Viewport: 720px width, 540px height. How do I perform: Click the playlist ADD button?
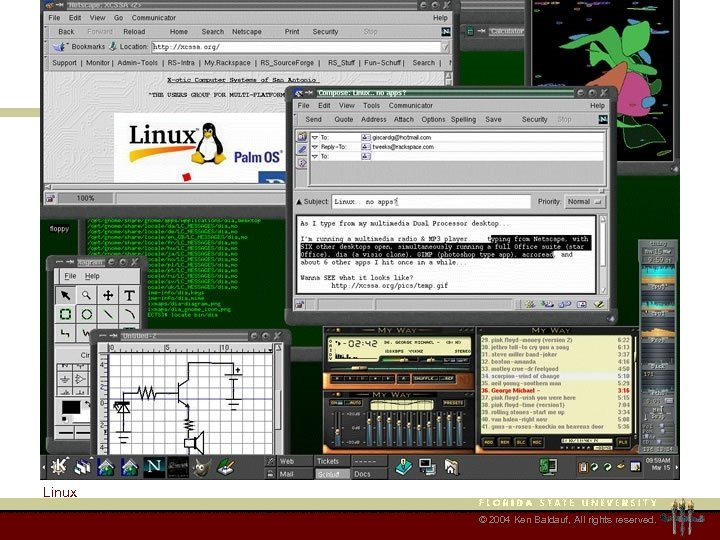click(x=489, y=443)
